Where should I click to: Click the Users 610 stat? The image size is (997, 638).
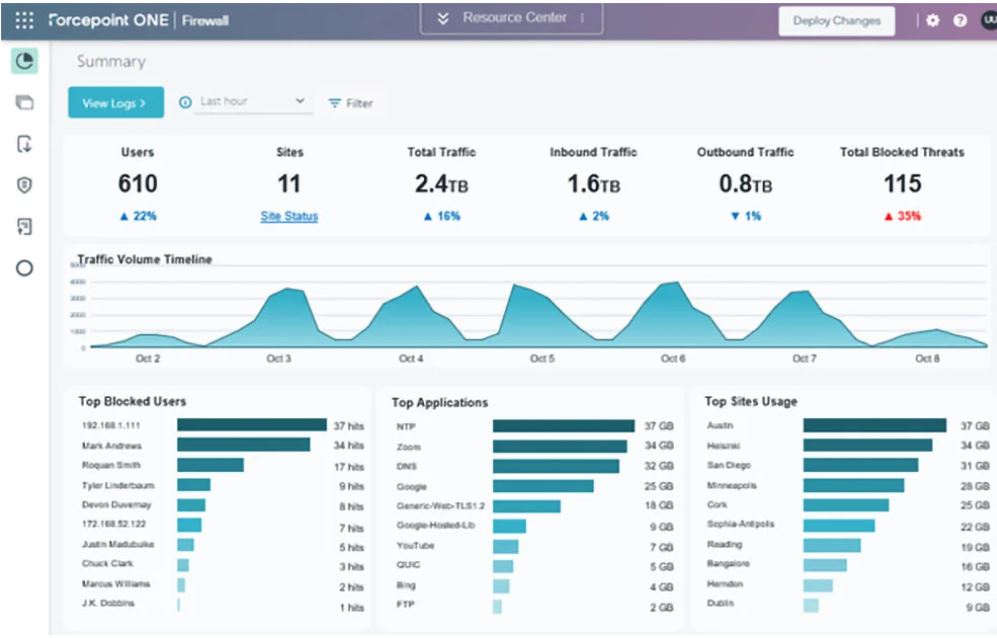pyautogui.click(x=138, y=184)
